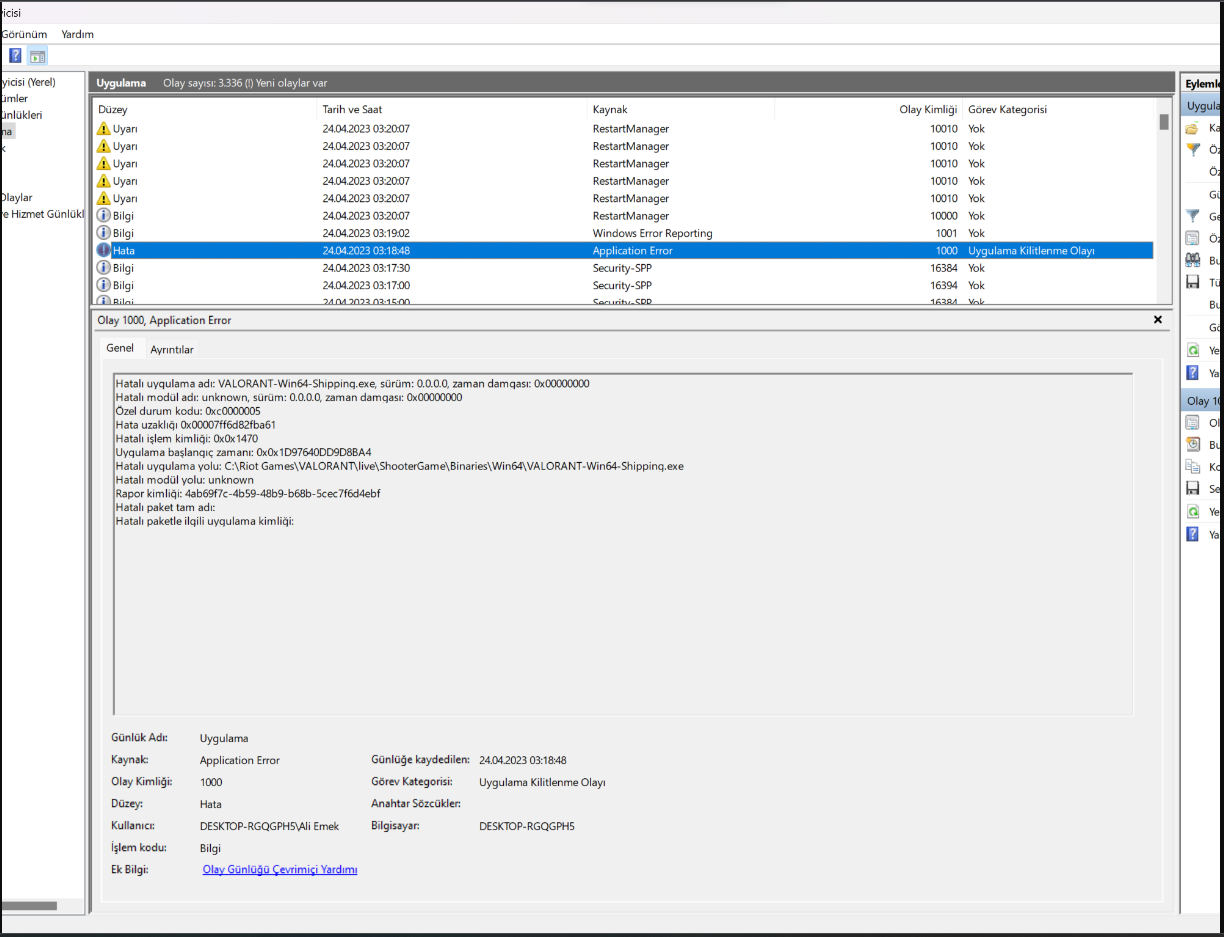The image size is (1224, 937).
Task: Collapse the Olay 1000 section header in Eylemler
Action: click(1203, 400)
